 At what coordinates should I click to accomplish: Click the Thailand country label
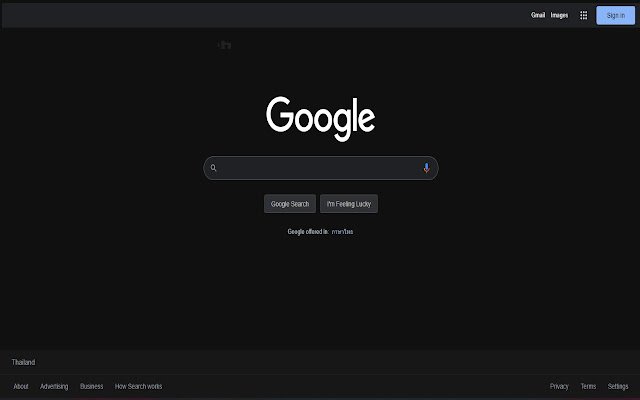click(23, 362)
